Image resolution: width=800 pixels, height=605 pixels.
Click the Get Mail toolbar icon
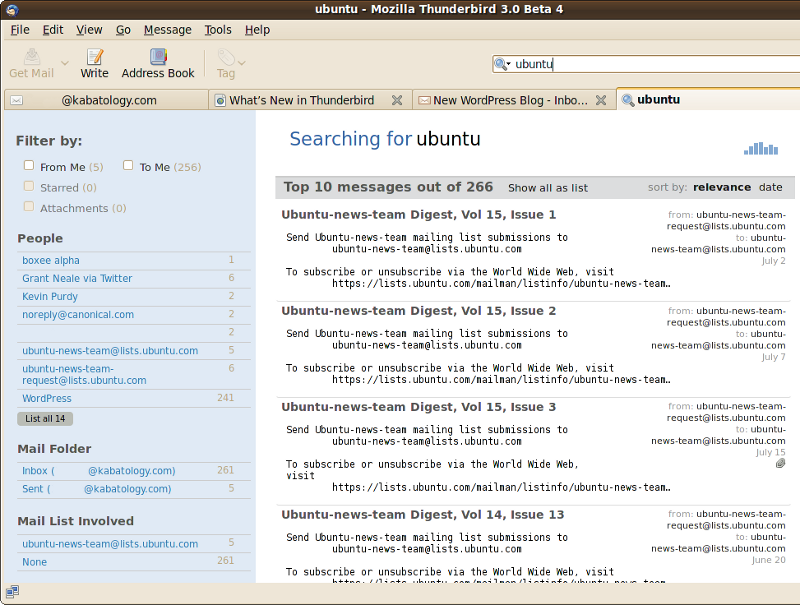pos(32,57)
